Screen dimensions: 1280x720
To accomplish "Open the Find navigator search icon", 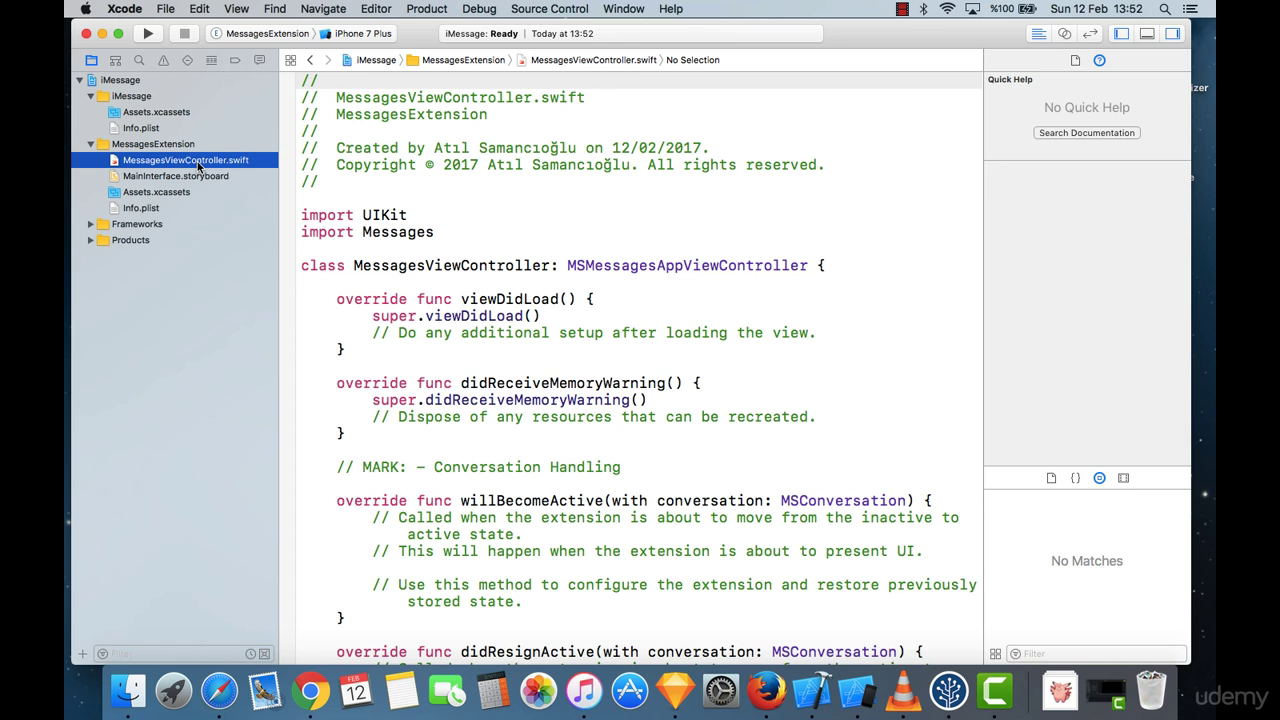I will coord(139,60).
